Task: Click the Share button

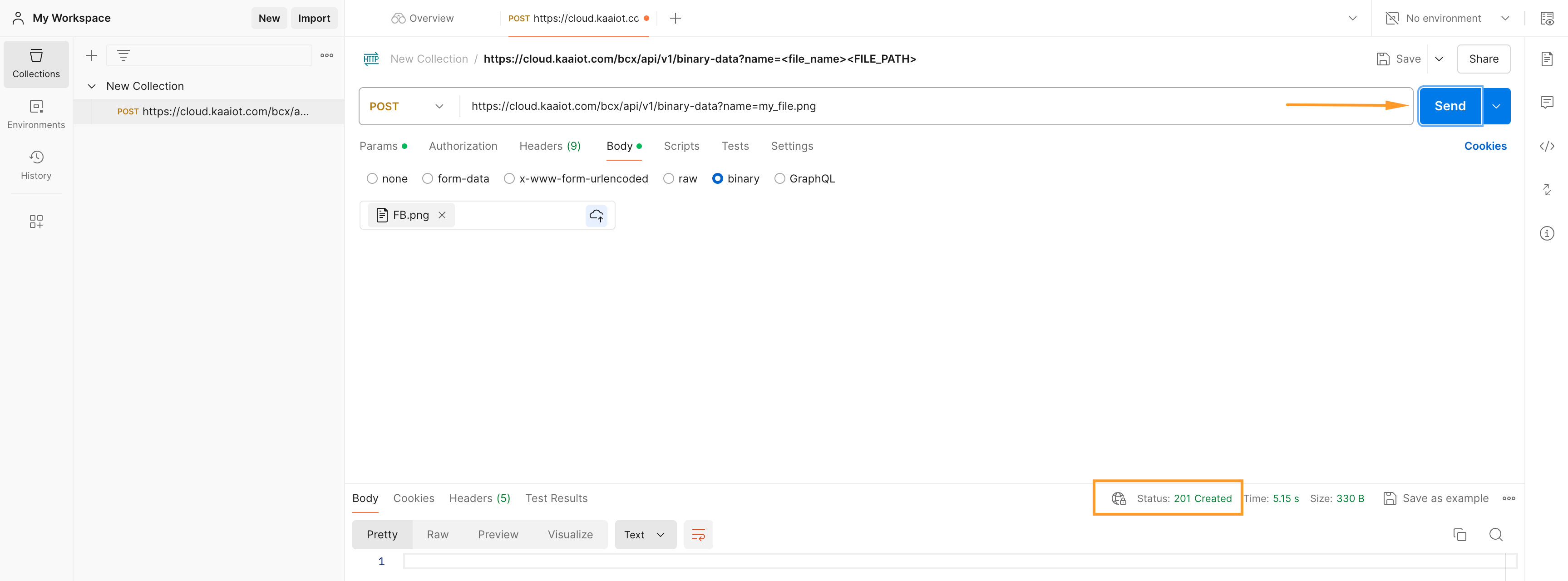Action: 1484,59
